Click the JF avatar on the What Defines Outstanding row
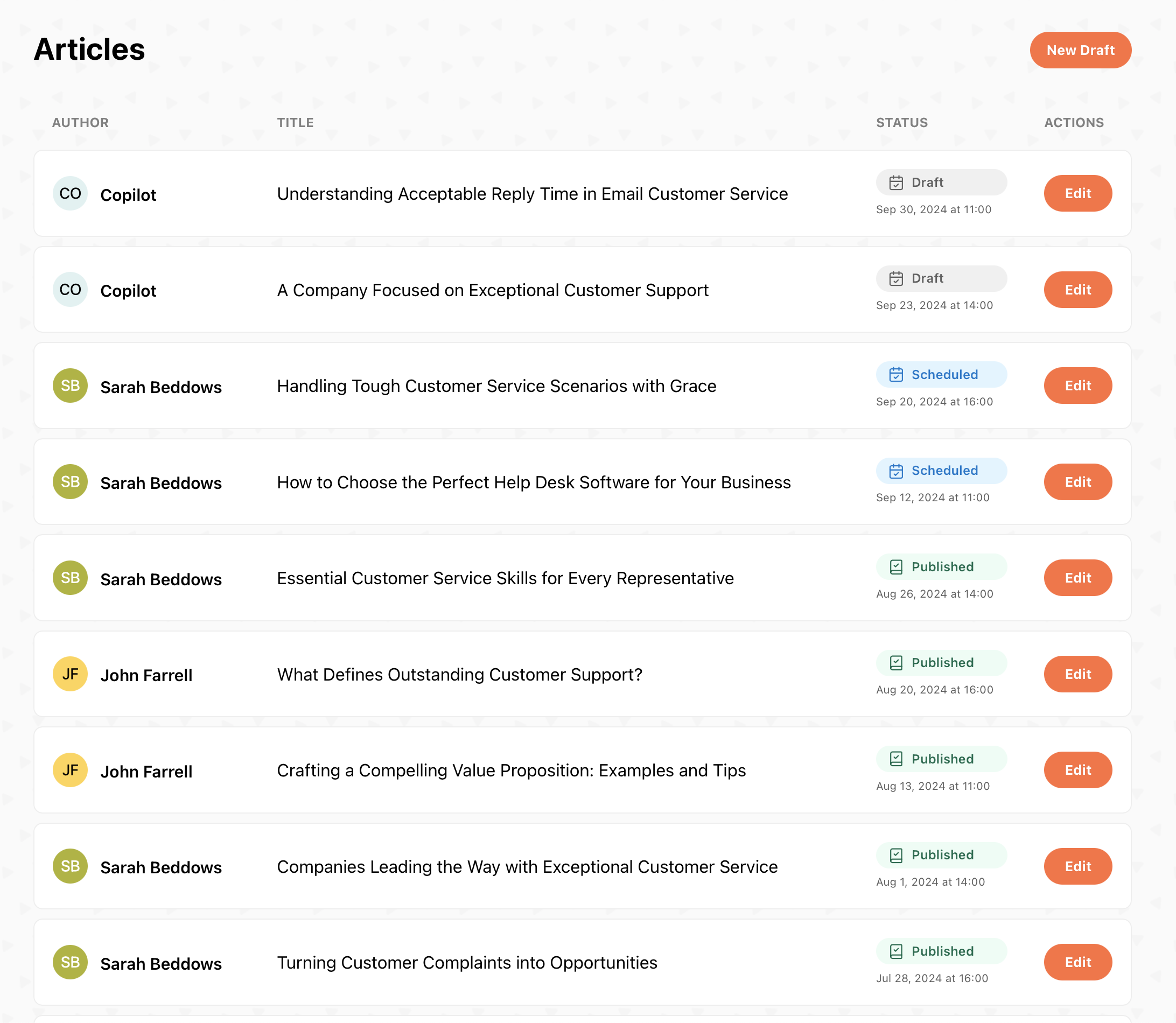 click(x=70, y=674)
